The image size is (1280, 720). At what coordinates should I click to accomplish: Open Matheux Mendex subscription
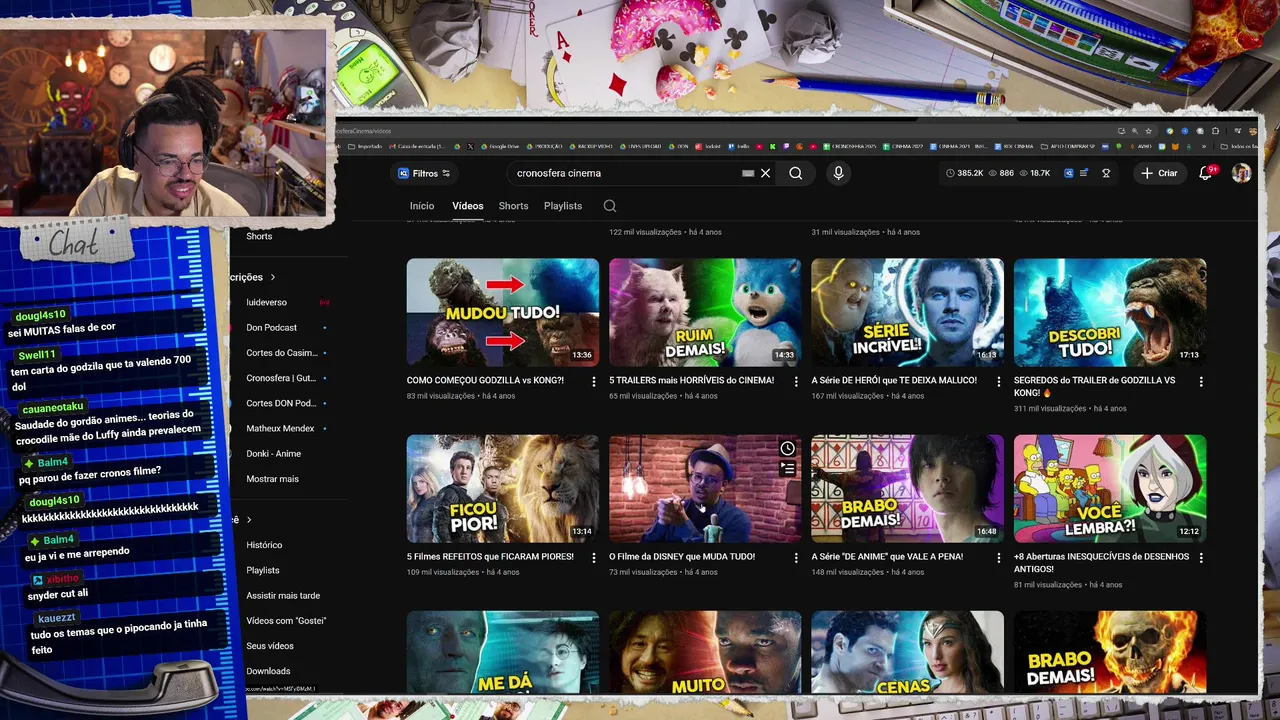point(280,428)
